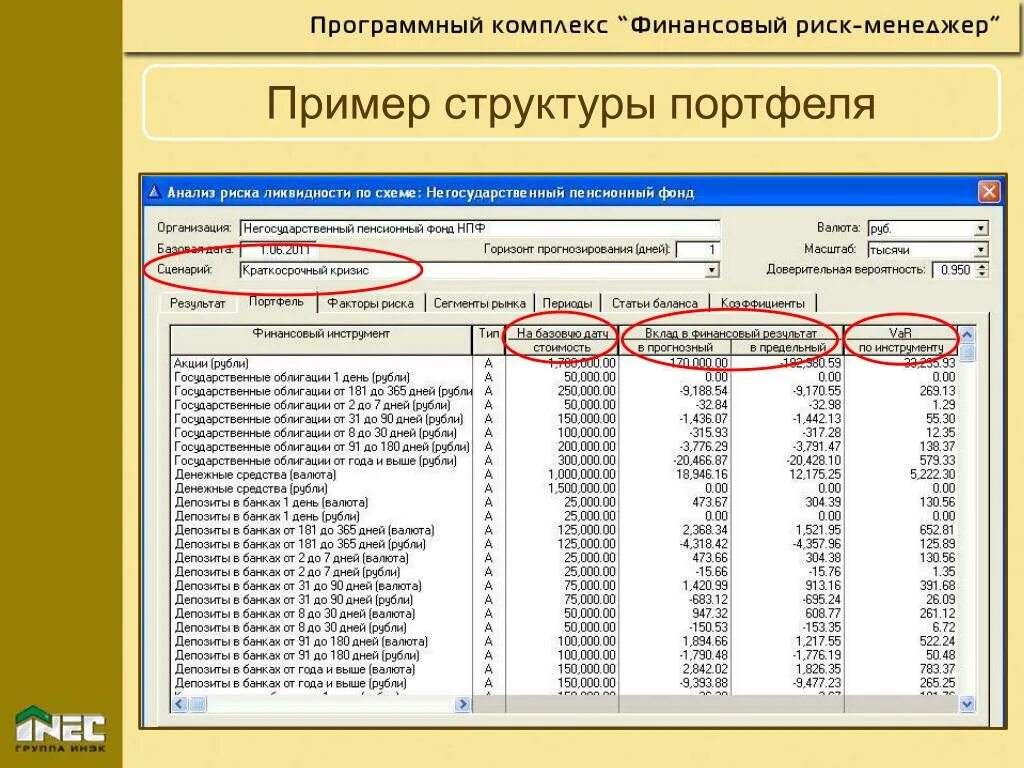Open the Валюта dropdown arrow
This screenshot has width=1024, height=768.
tap(981, 228)
